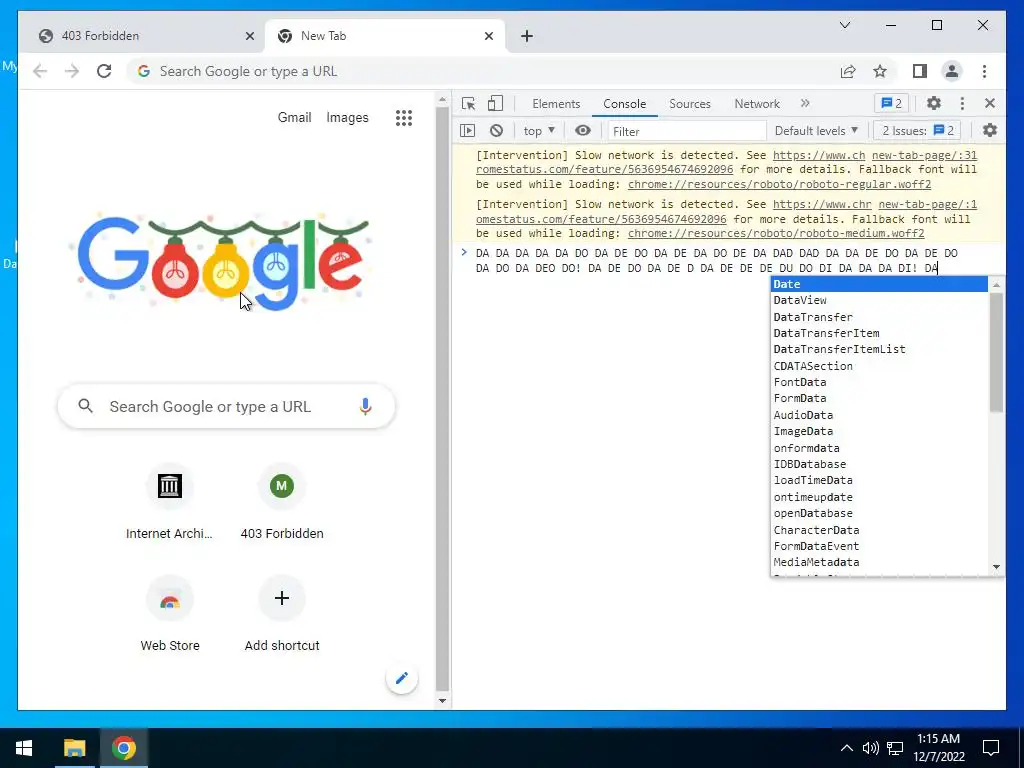The height and width of the screenshot is (768, 1024).
Task: Open the Chrome profile avatar icon
Action: pos(952,71)
